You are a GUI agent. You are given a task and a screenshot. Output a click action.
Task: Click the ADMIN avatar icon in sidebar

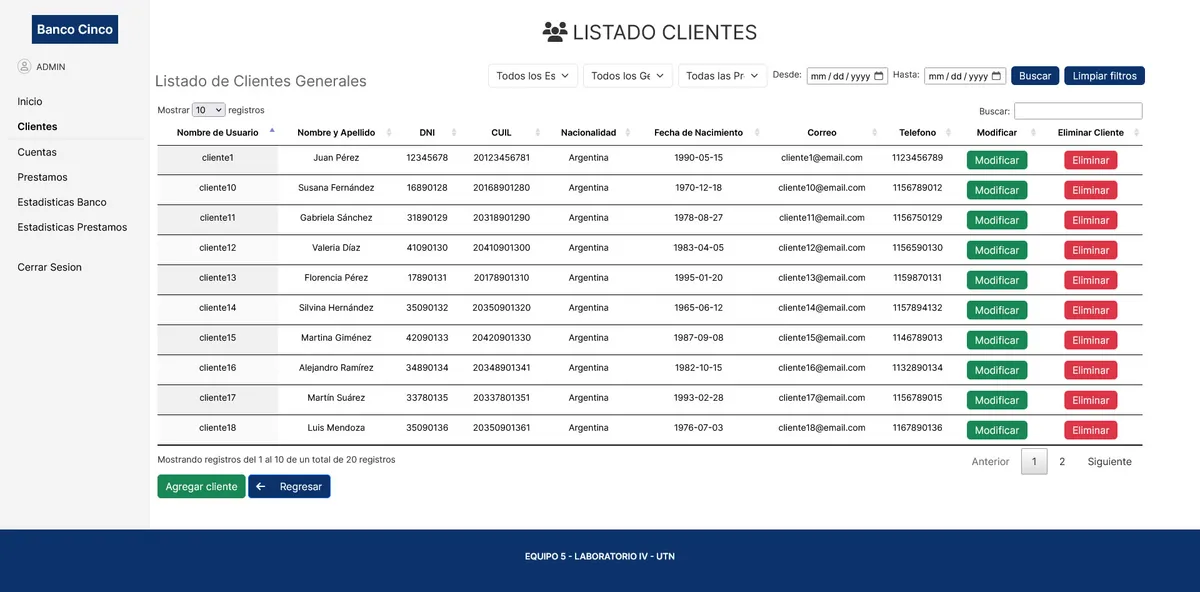[x=24, y=66]
